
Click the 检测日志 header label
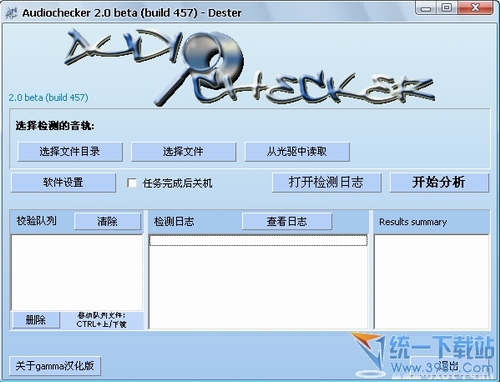(x=174, y=222)
